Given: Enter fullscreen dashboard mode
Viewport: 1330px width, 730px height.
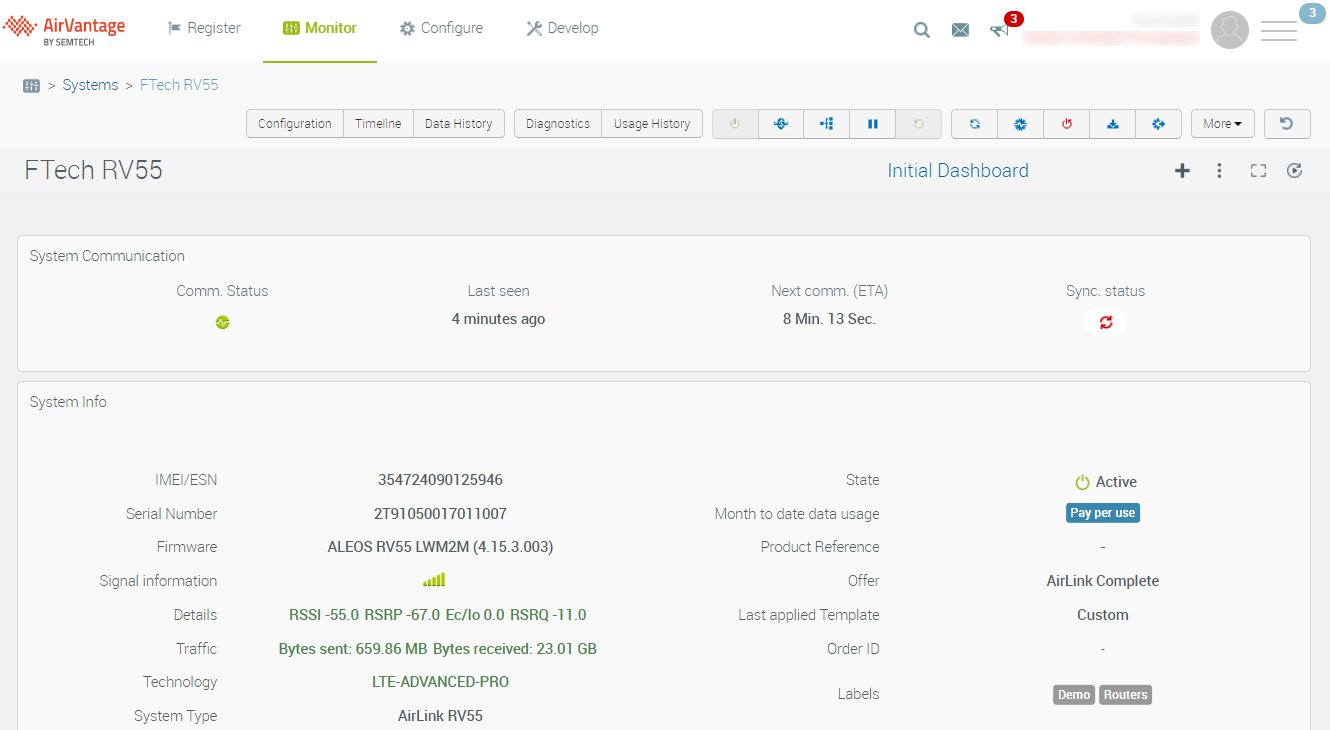Looking at the screenshot, I should [x=1258, y=171].
